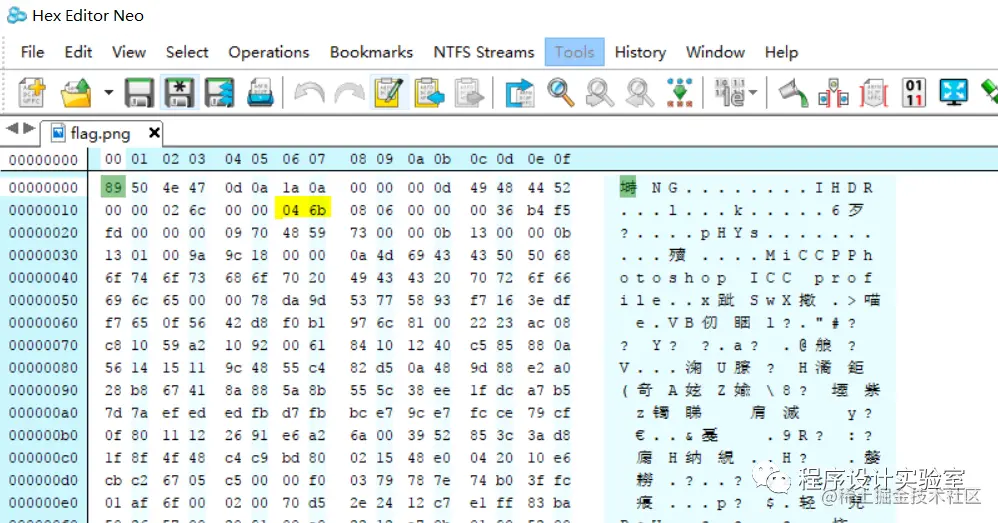The width and height of the screenshot is (998, 523).
Task: Click the Go to offset icon
Action: tap(520, 93)
